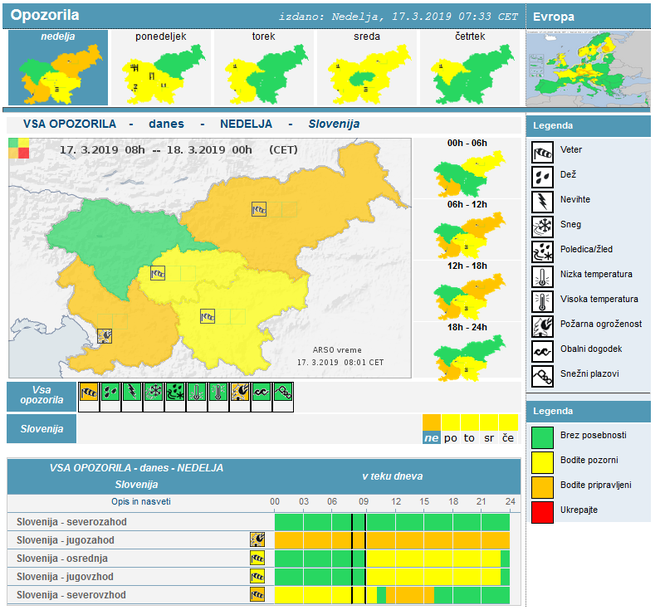This screenshot has width=660, height=610.
Task: Click Slovenija - jugozahod row label
Action: point(65,540)
